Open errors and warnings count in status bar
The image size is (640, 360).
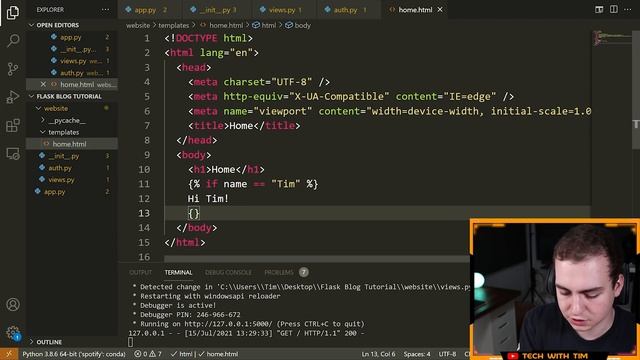coord(148,354)
